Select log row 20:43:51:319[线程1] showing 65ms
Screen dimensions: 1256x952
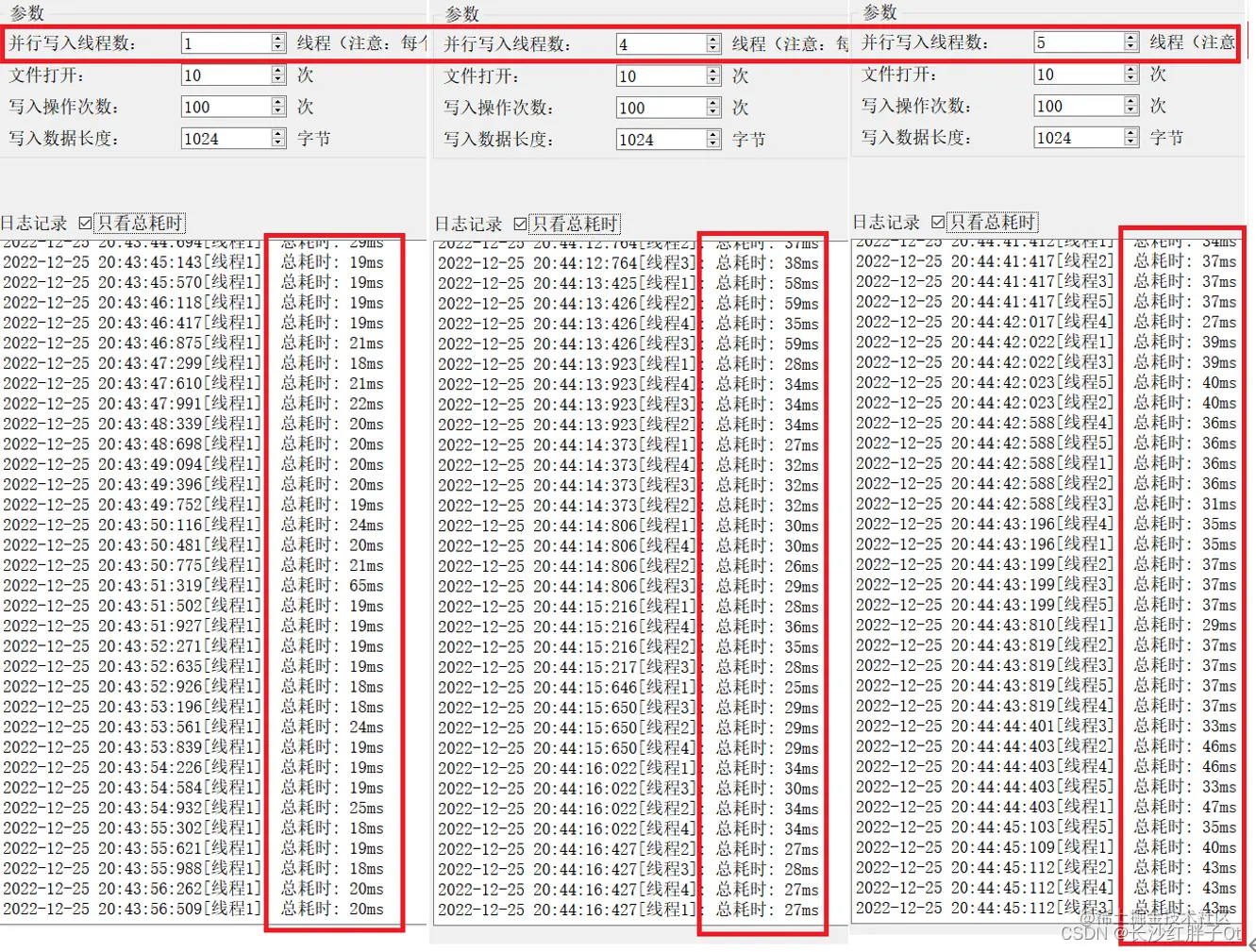(x=193, y=585)
